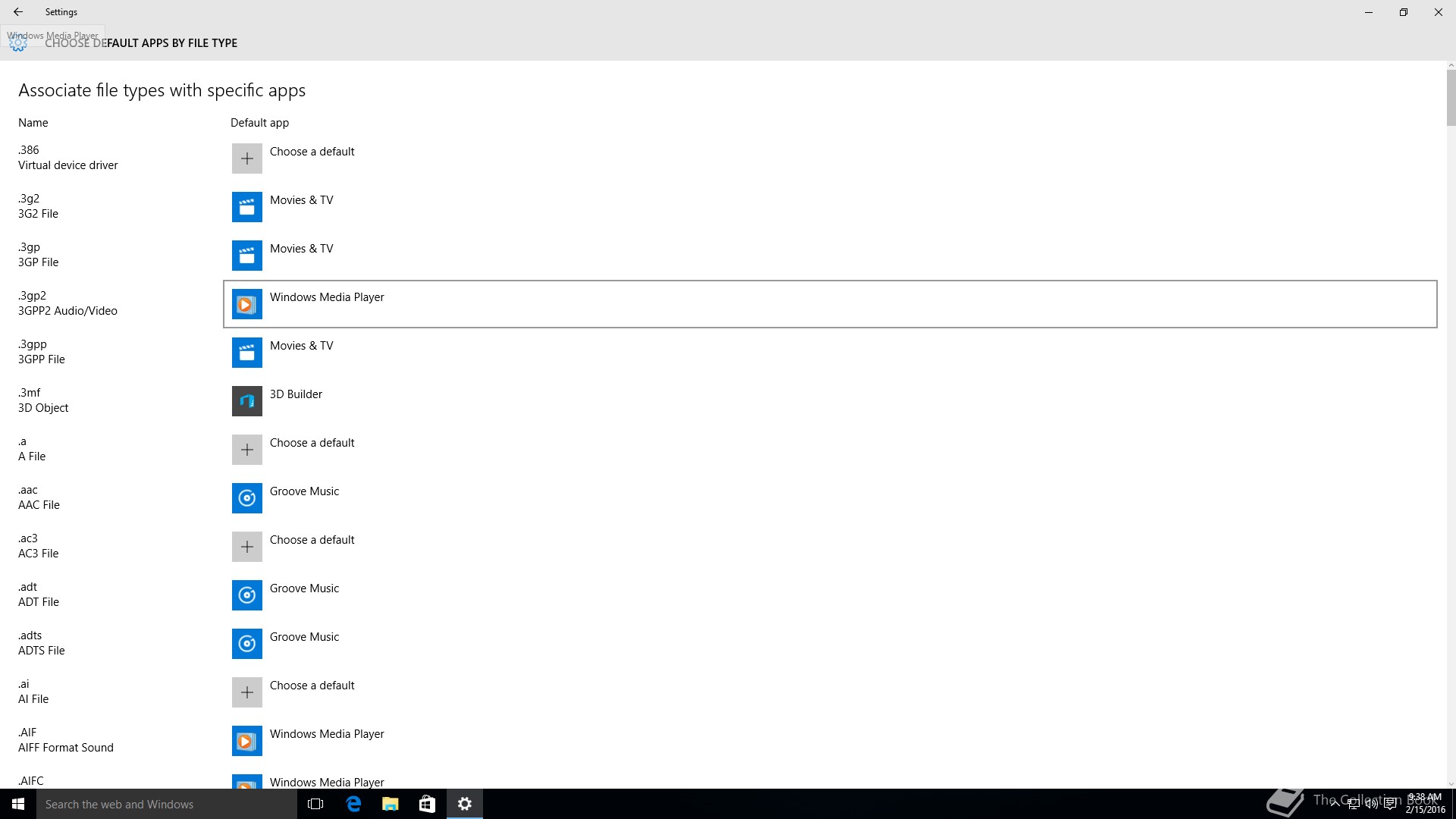Click the plus icon for .ac3 file
Screen dimensions: 1456x819
pos(246,547)
